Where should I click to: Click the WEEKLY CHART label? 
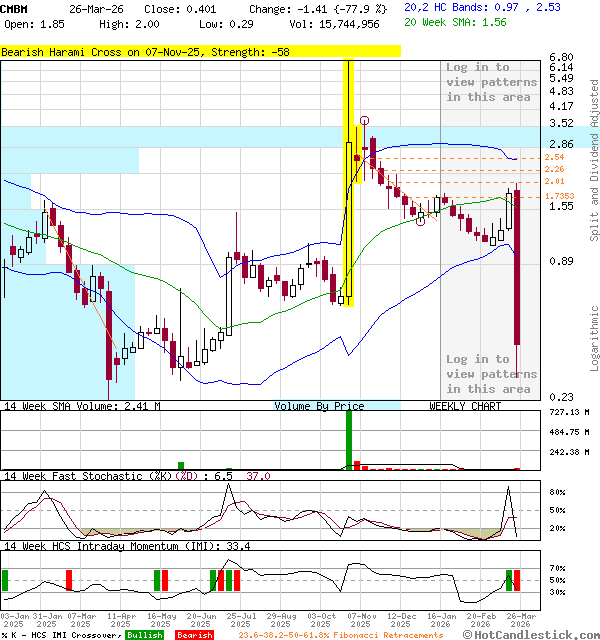(x=465, y=406)
